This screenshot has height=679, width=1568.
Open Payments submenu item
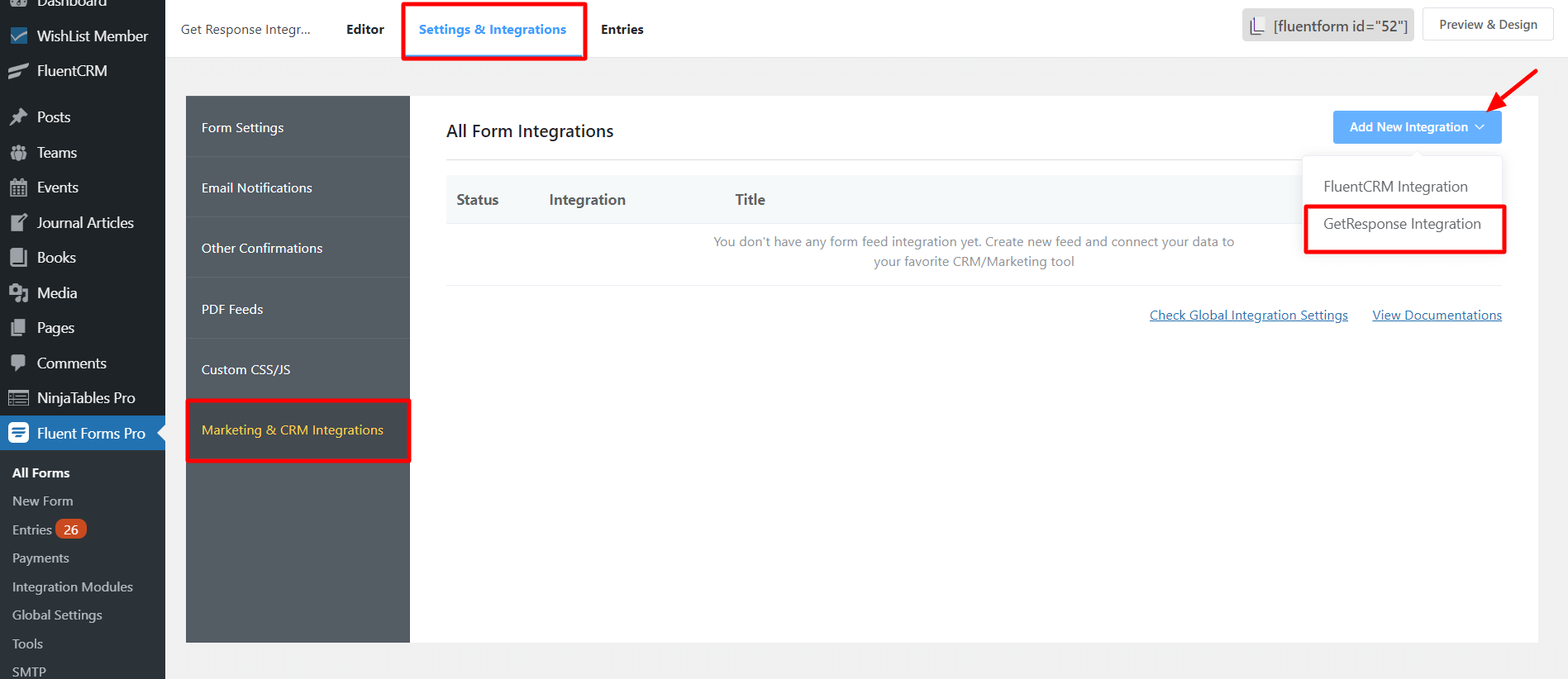pyautogui.click(x=41, y=558)
